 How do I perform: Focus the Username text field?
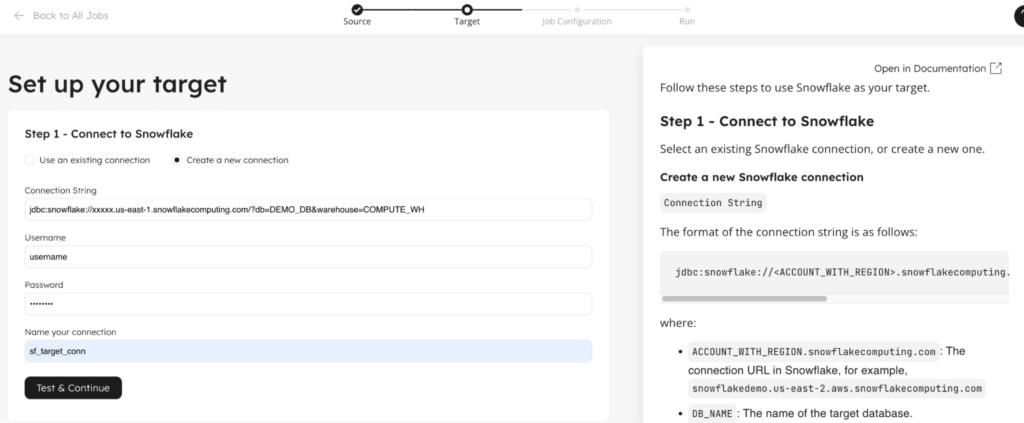tap(308, 257)
